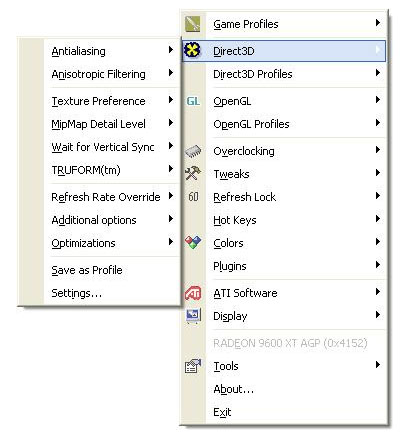This screenshot has width=405, height=433.
Task: Click the OpenGL 'GL' icon
Action: (193, 101)
